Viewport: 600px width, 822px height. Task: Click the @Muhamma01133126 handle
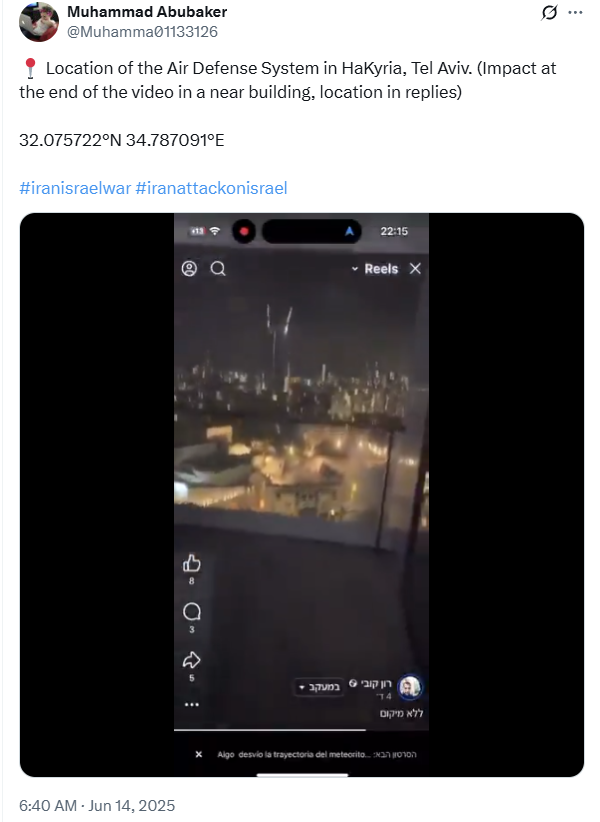pos(143,32)
